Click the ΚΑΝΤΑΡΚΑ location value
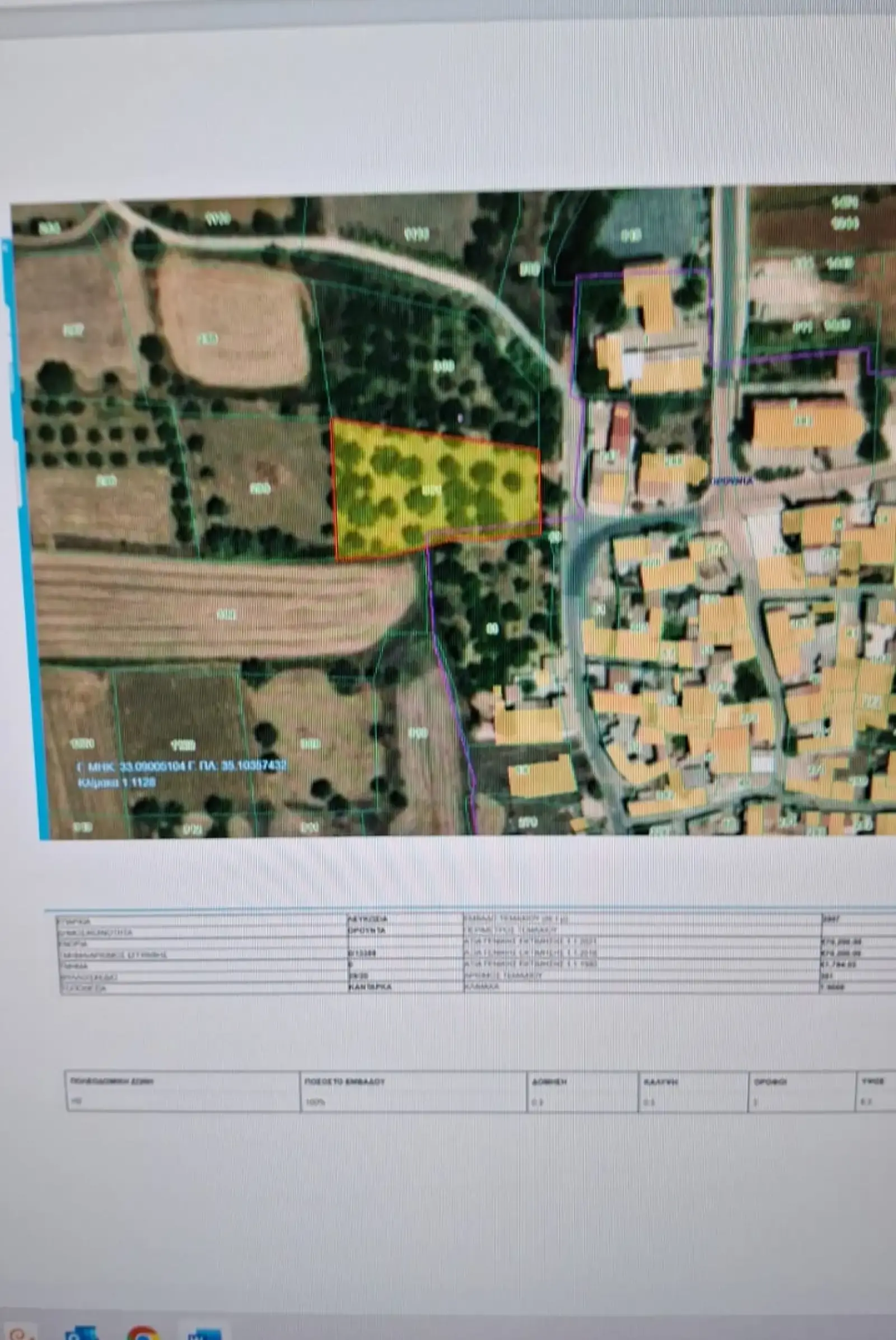 [x=371, y=986]
